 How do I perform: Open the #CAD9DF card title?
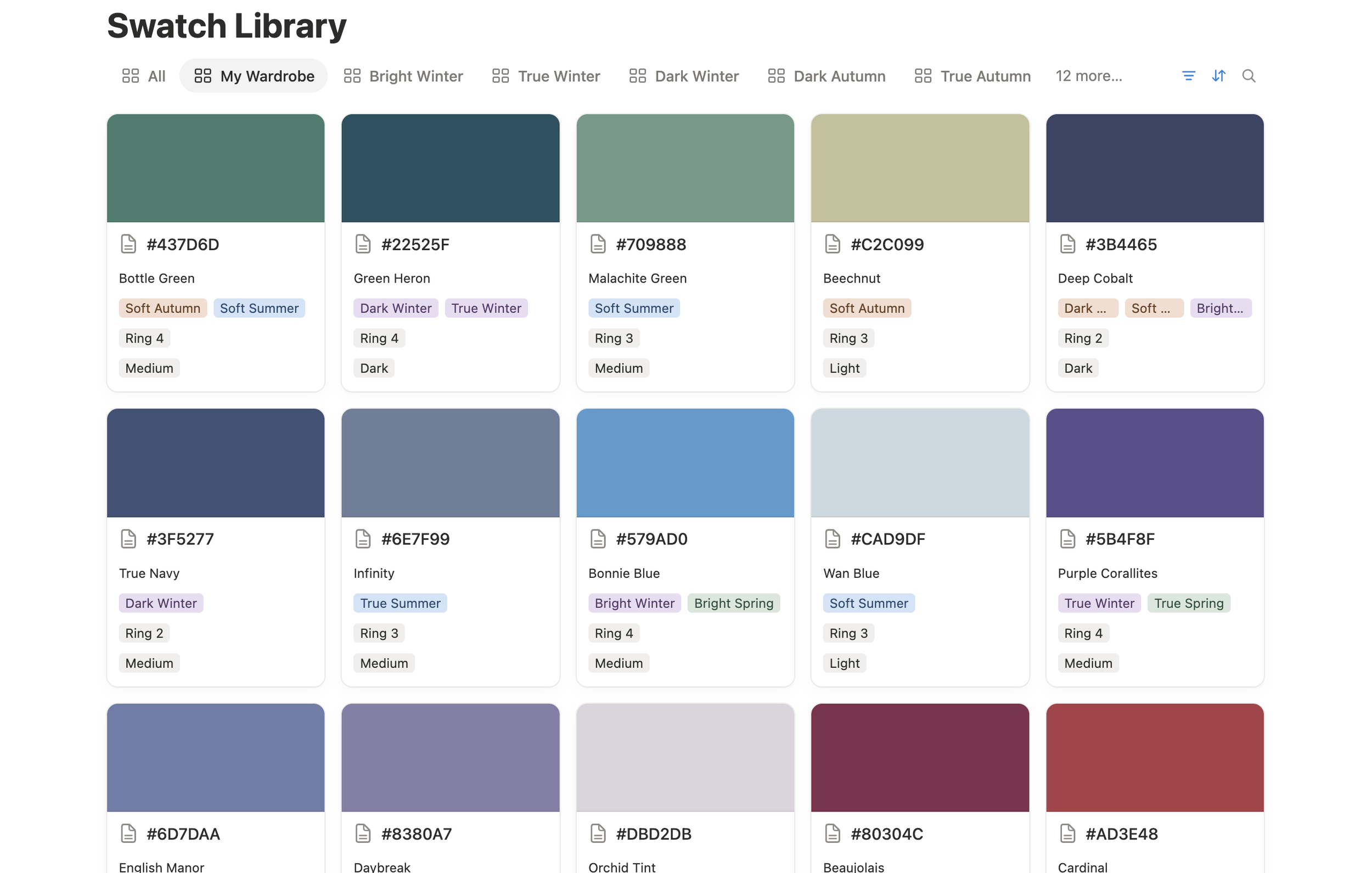tap(888, 539)
